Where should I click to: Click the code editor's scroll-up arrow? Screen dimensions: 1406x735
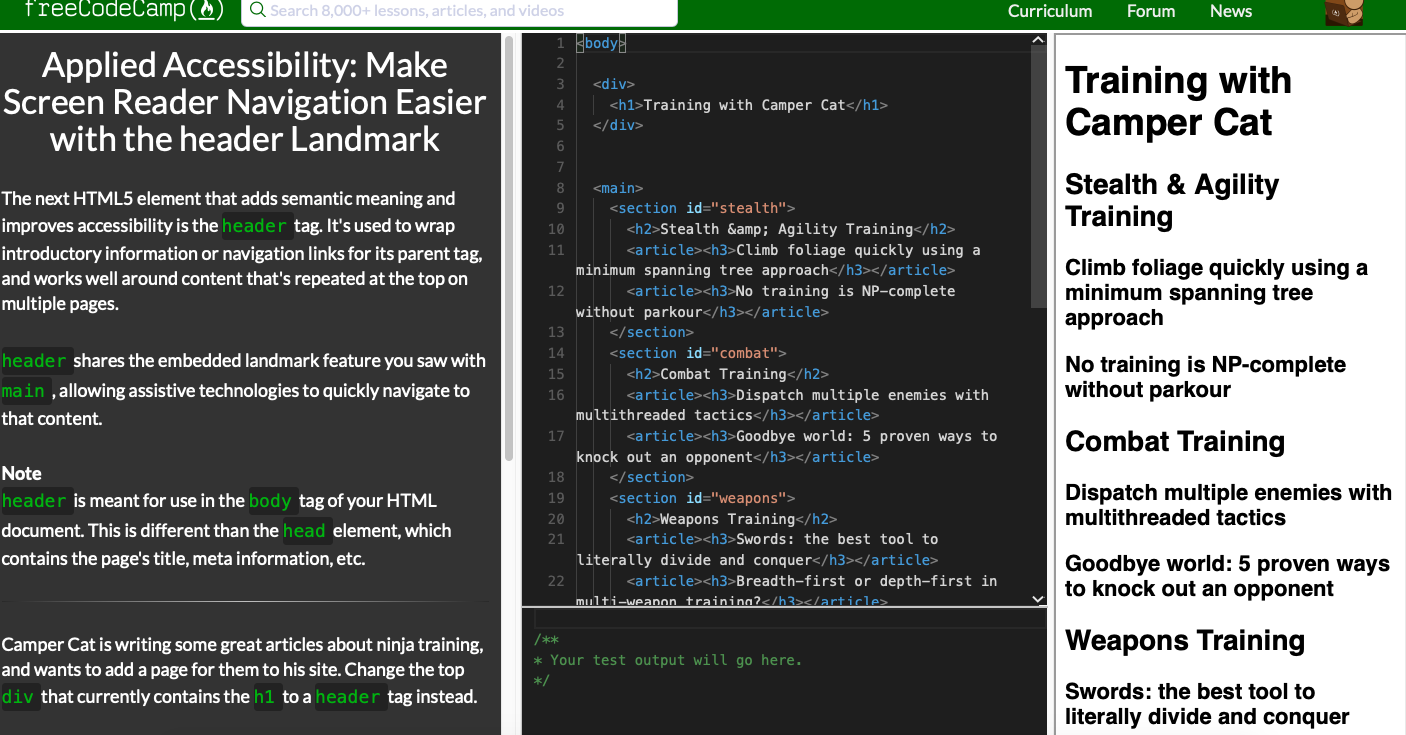coord(1038,41)
